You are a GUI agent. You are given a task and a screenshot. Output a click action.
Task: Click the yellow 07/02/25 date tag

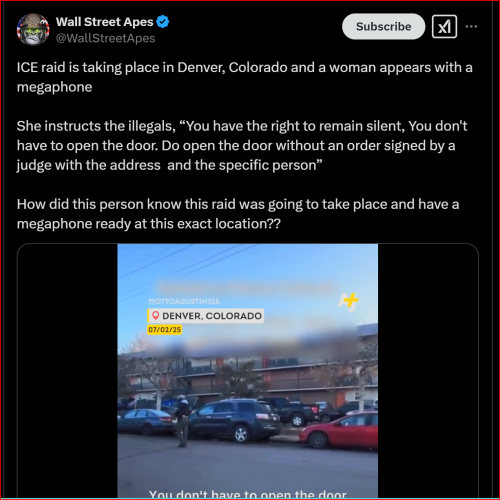tap(164, 330)
